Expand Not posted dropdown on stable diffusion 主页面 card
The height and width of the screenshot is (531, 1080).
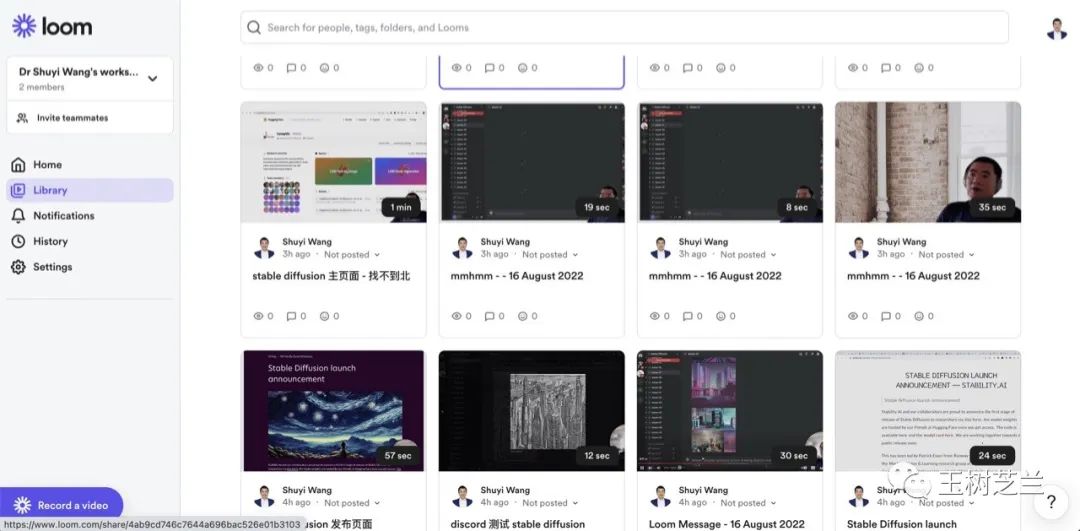click(x=351, y=255)
